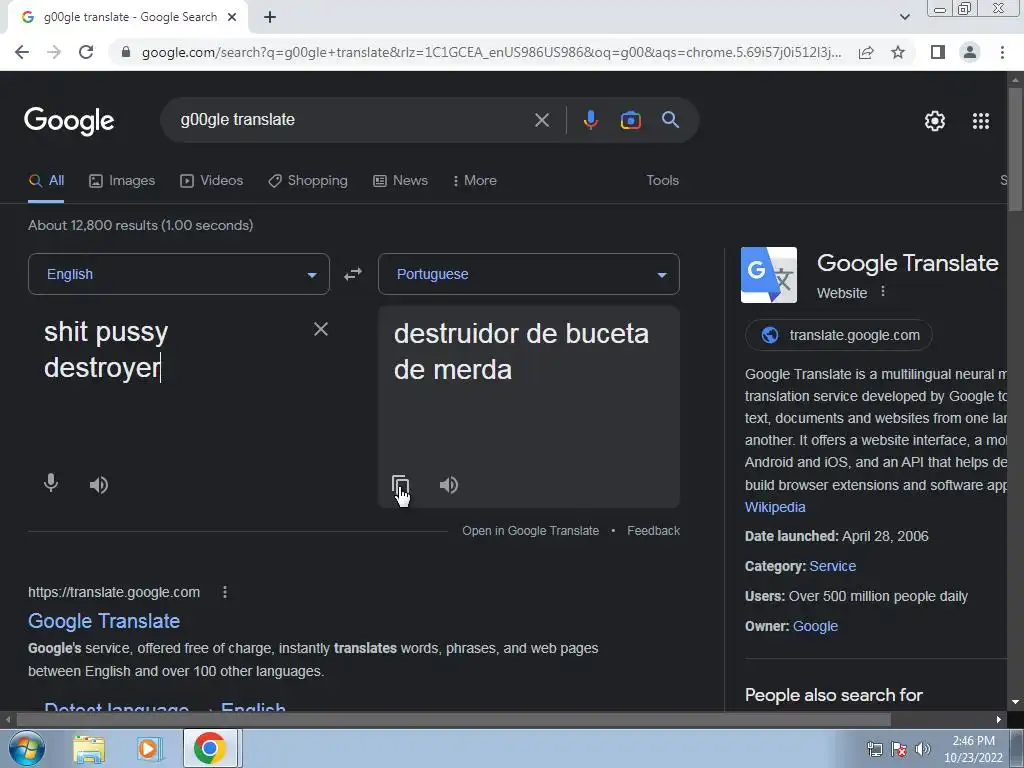
Task: Expand the More search filters menu
Action: point(474,180)
